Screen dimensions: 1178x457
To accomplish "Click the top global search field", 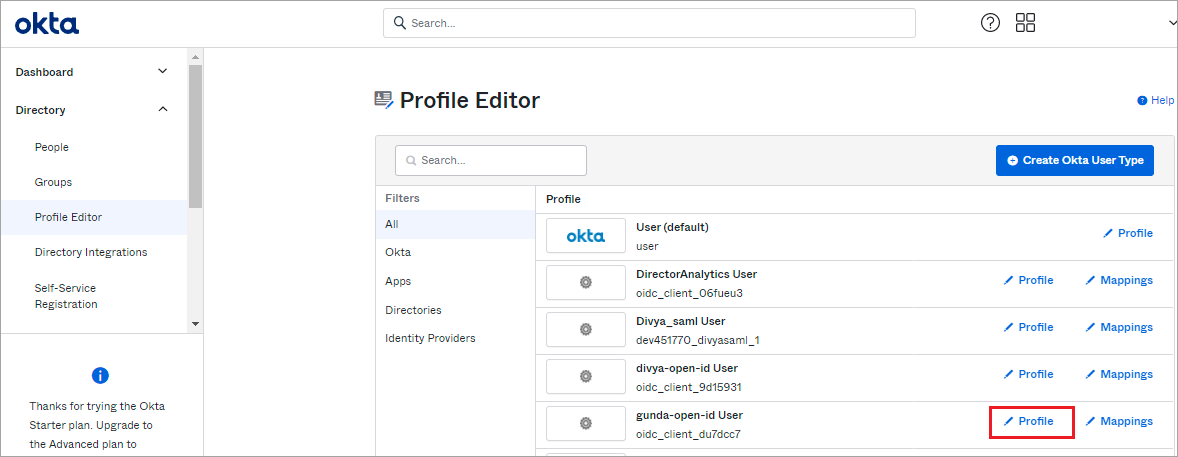I will [x=649, y=23].
